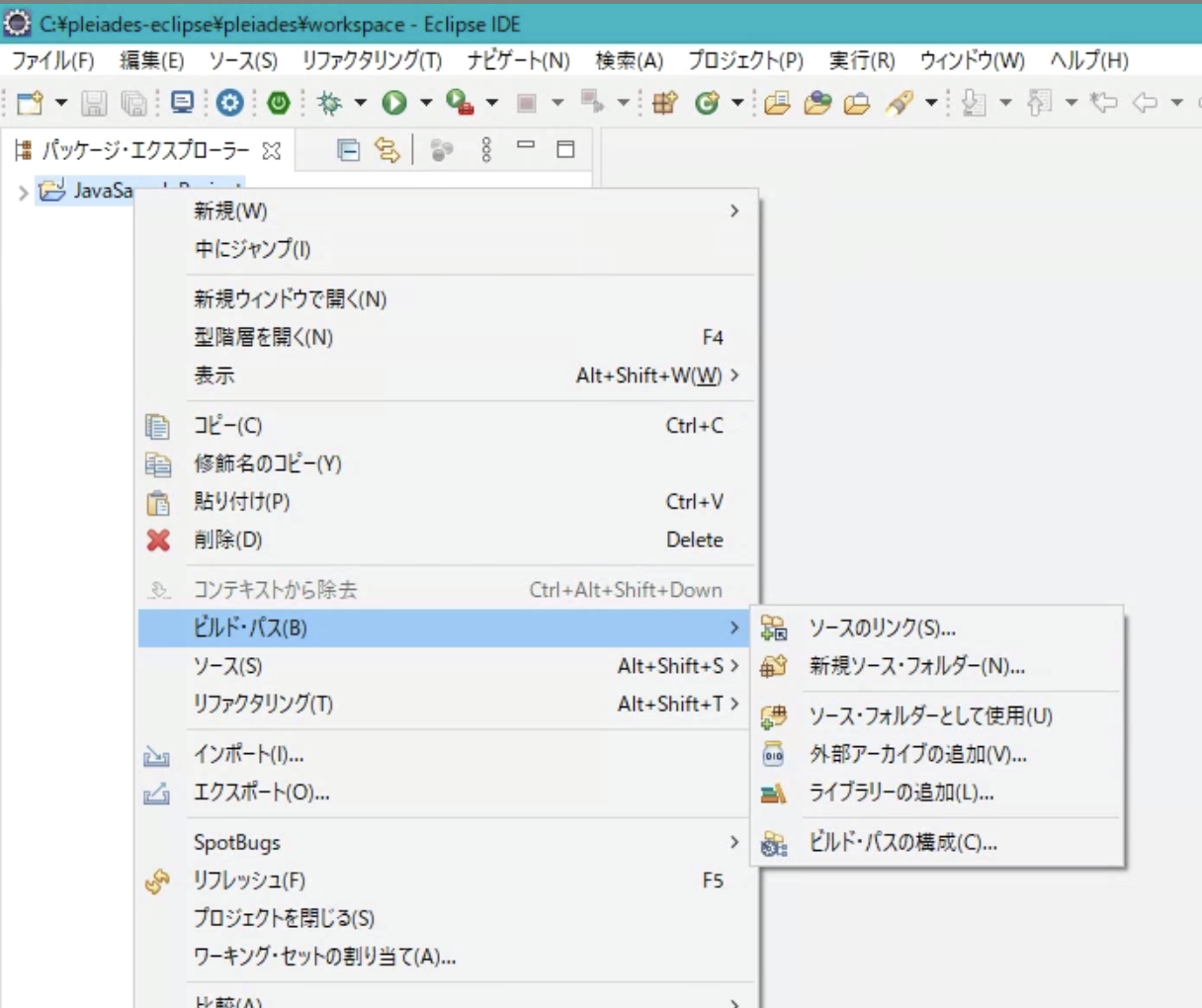
Task: Open 表示 submenu in context menu
Action: [x=446, y=376]
